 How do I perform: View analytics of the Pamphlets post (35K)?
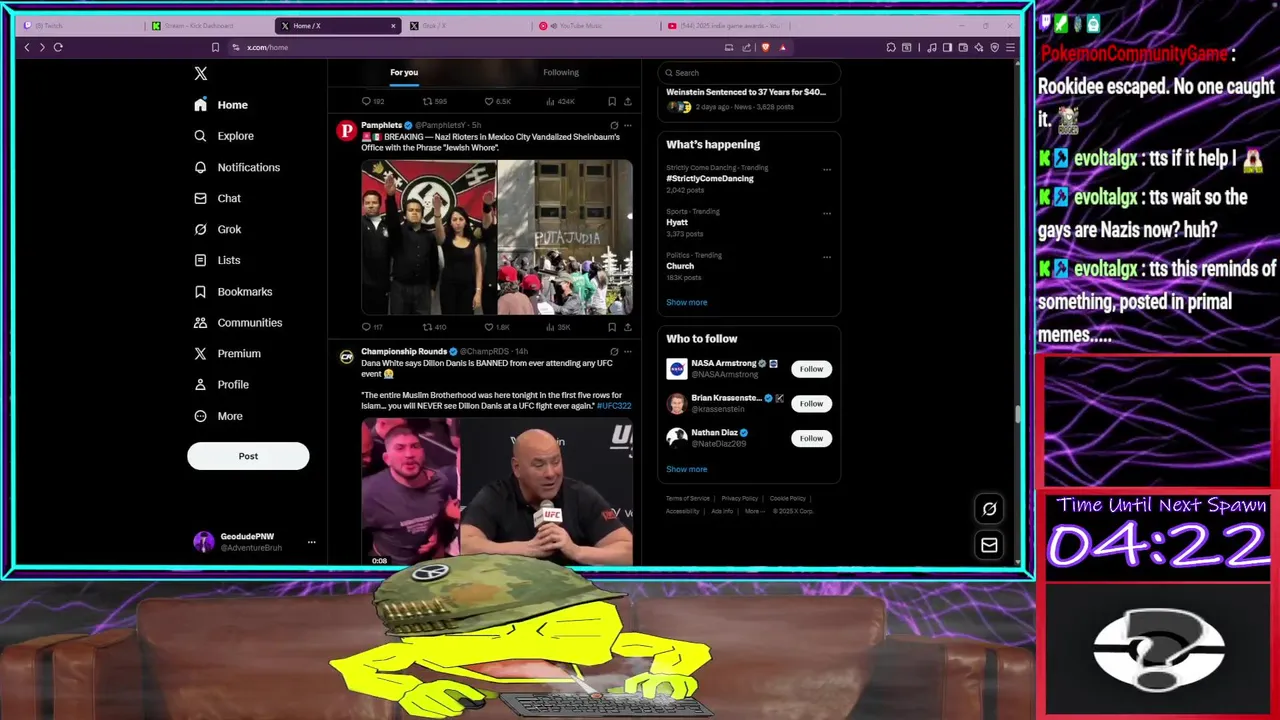(x=558, y=327)
